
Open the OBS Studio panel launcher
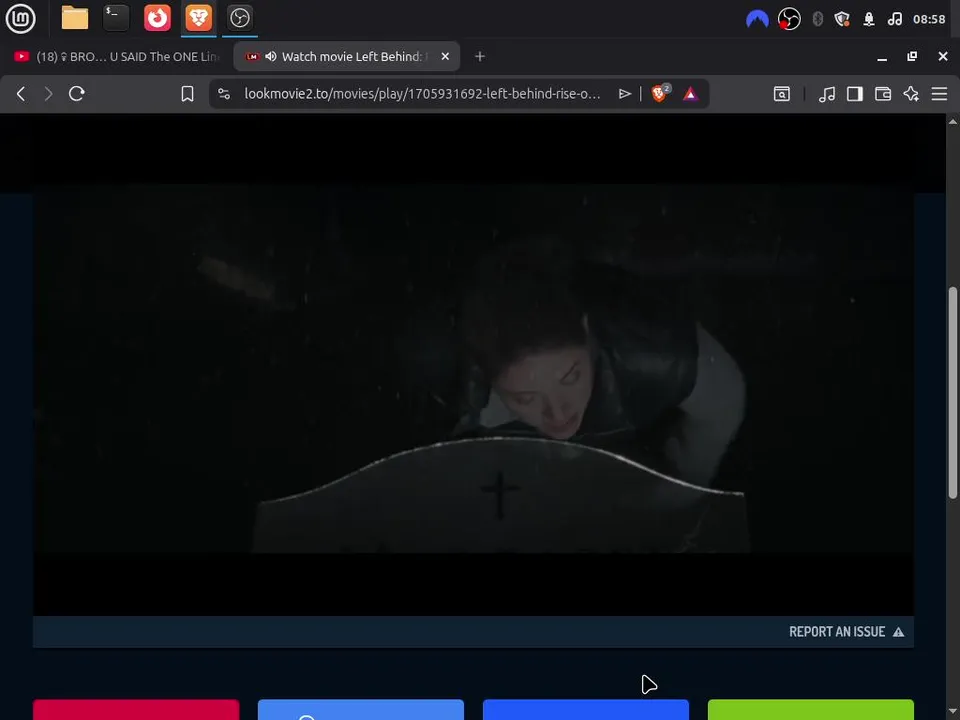coord(239,18)
